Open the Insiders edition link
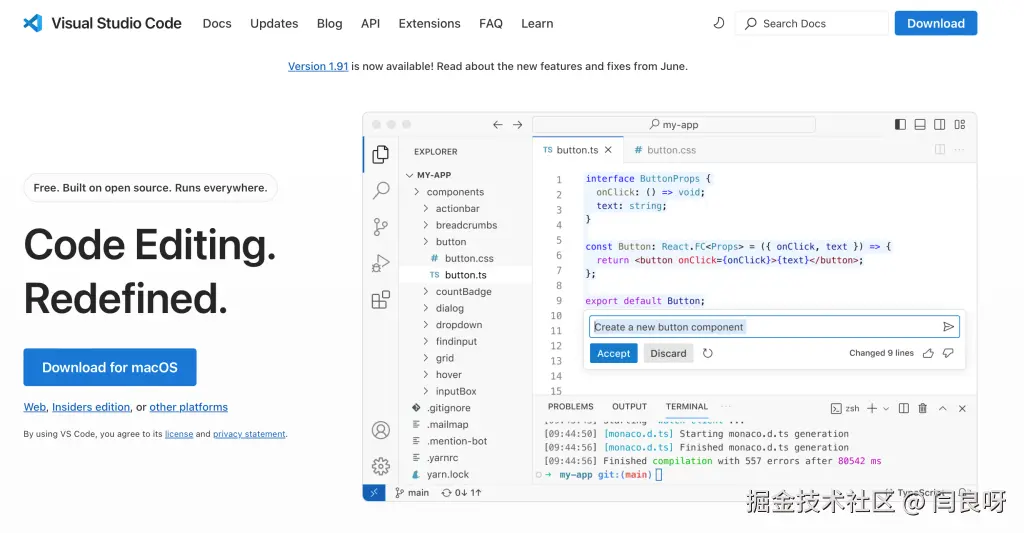 click(91, 407)
